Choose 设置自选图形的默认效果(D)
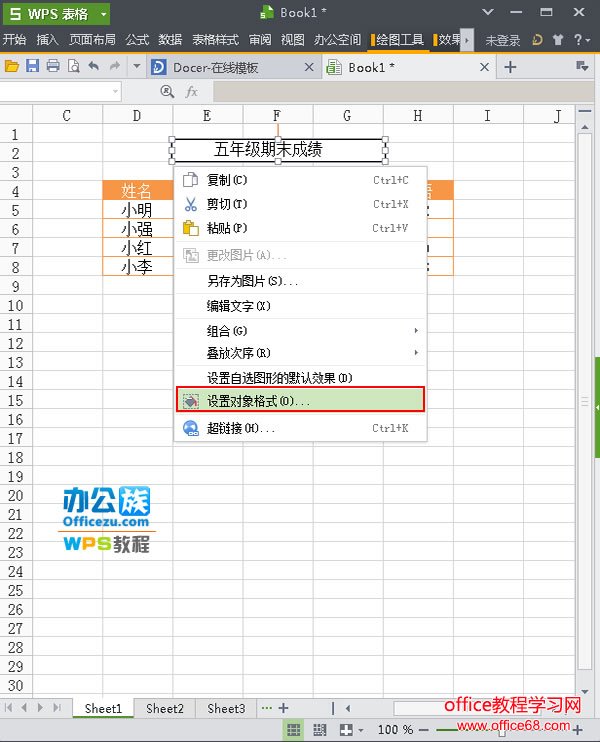This screenshot has height=742, width=600. 300,378
